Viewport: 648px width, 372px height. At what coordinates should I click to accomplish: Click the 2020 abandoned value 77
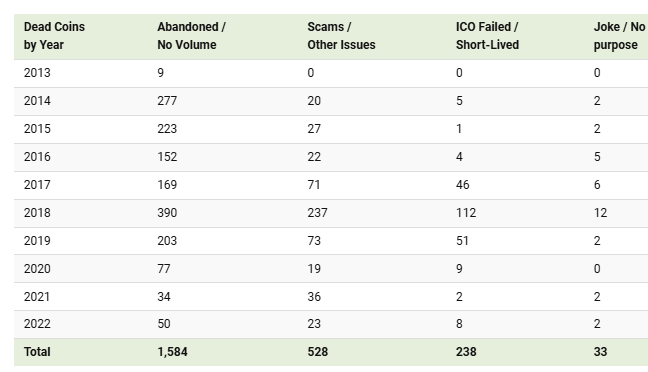(x=164, y=269)
